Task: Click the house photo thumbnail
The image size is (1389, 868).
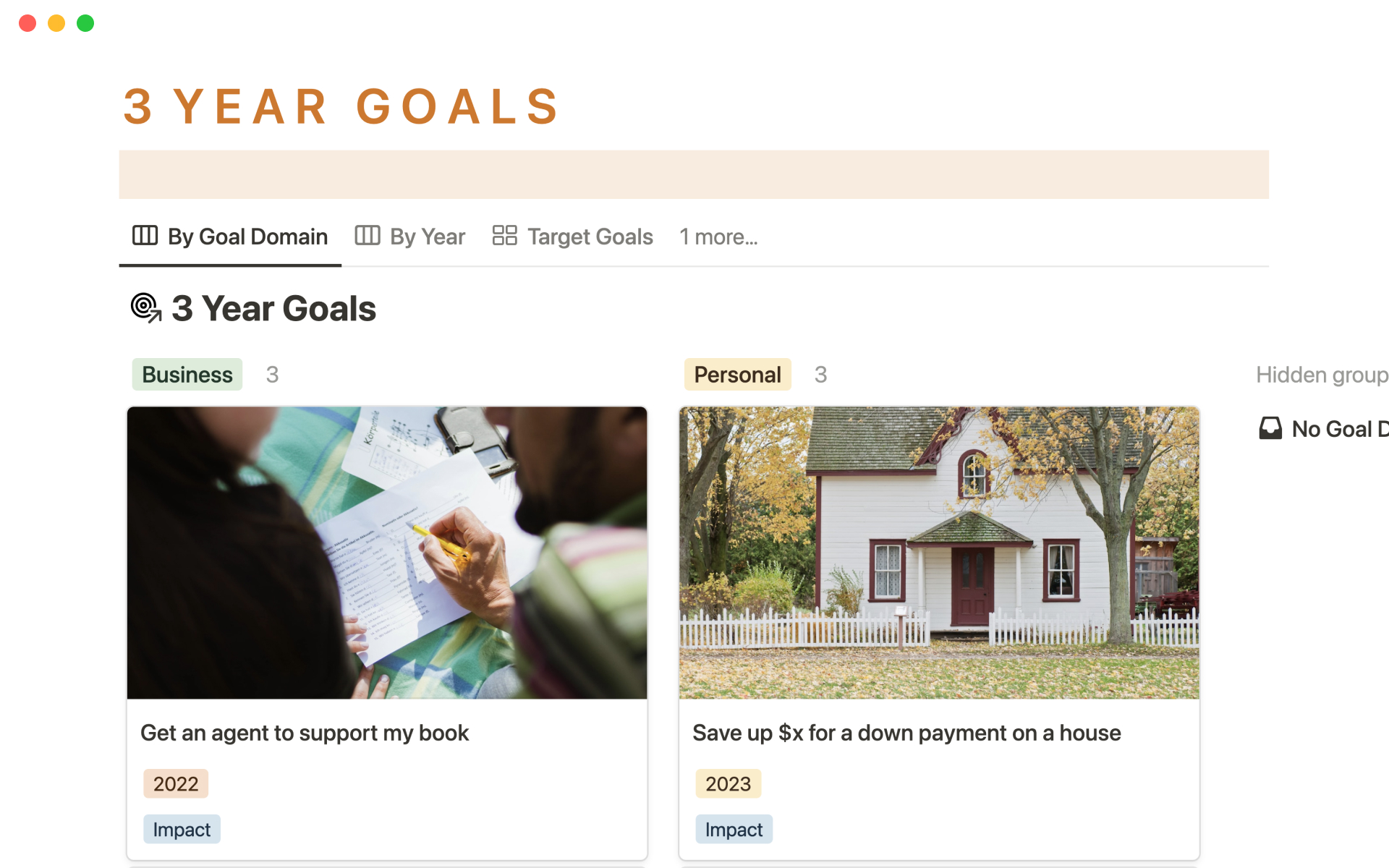Action: pyautogui.click(x=939, y=553)
